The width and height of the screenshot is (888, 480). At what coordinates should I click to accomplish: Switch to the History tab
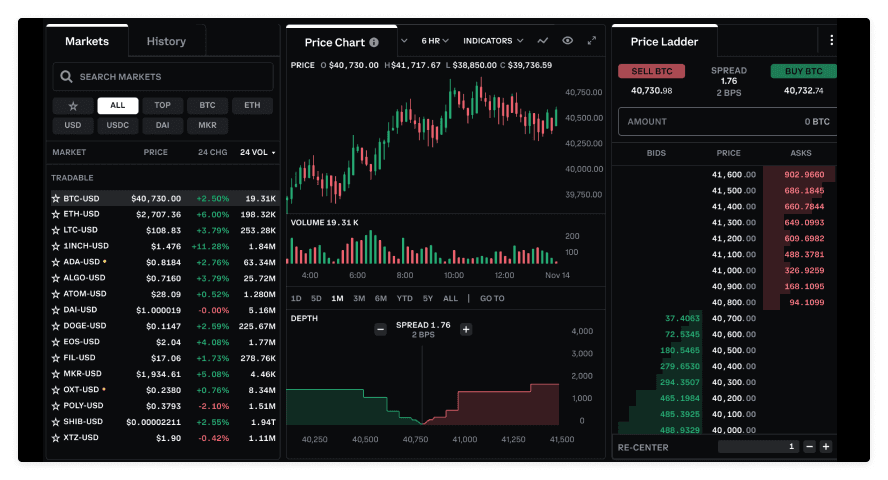click(166, 41)
